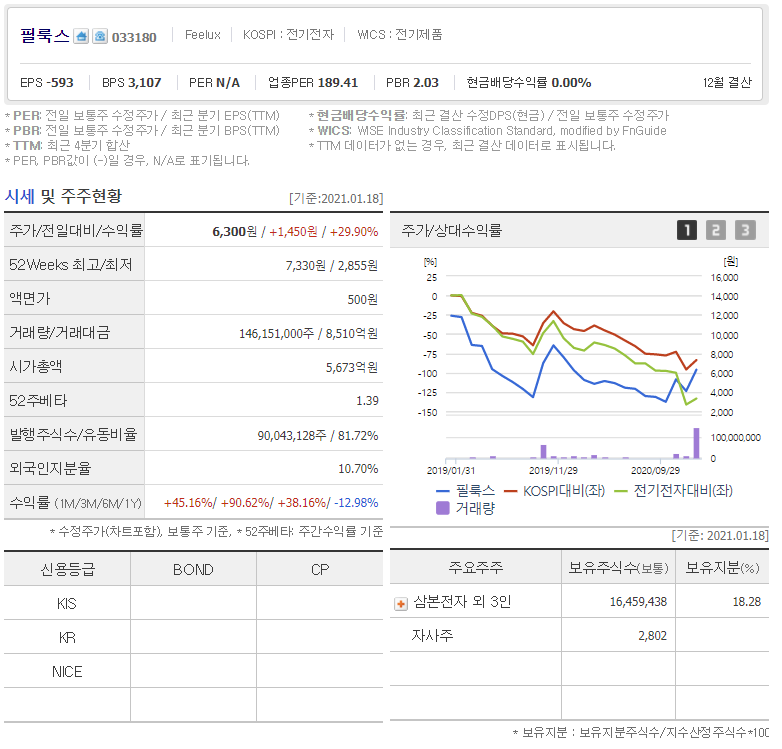Screen dimensions: 782x749
Task: Click KOSPI : 전기전자 classification text
Action: coord(288,34)
